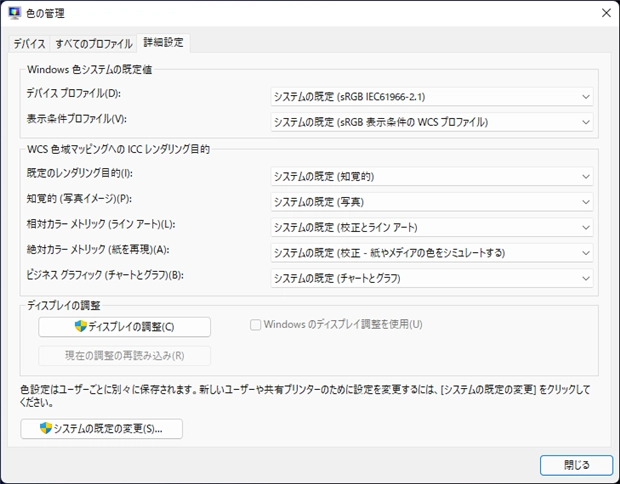620x484 pixels.
Task: Click the 閉じる button
Action: (x=577, y=465)
